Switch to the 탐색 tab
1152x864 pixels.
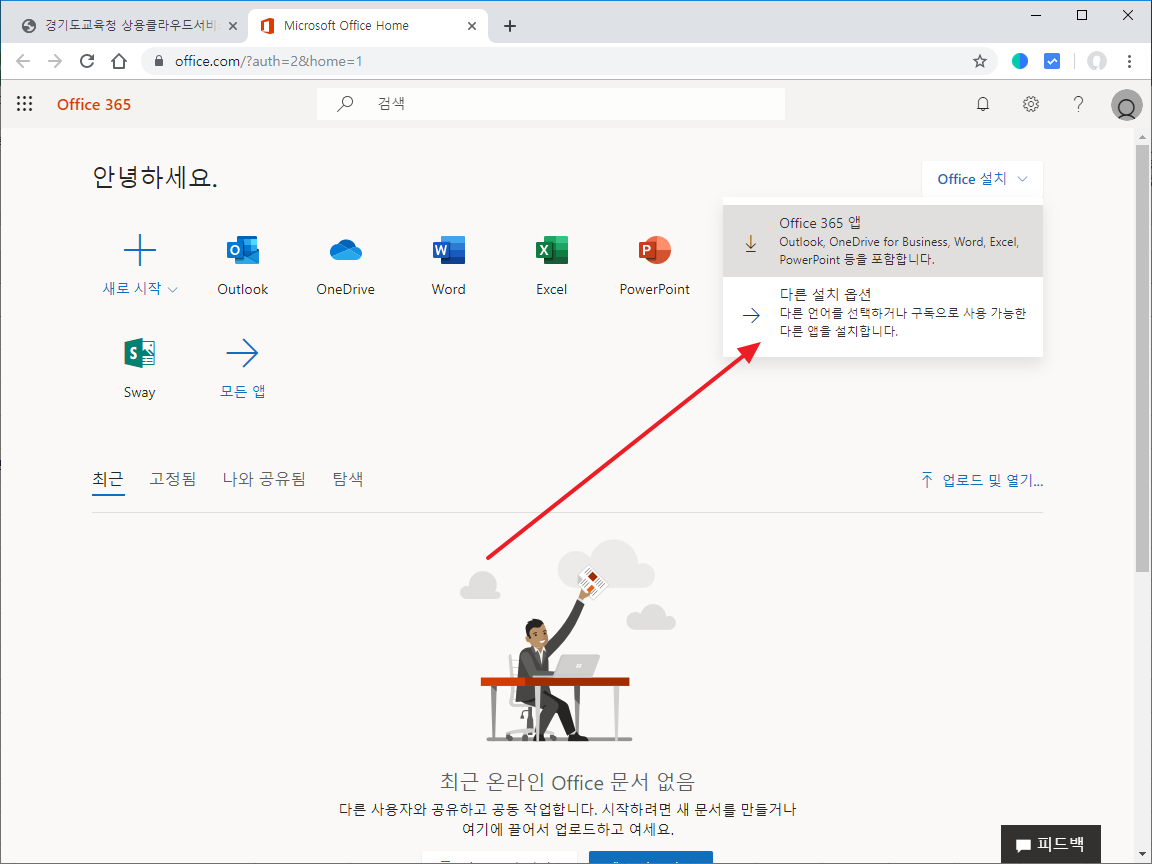(348, 480)
